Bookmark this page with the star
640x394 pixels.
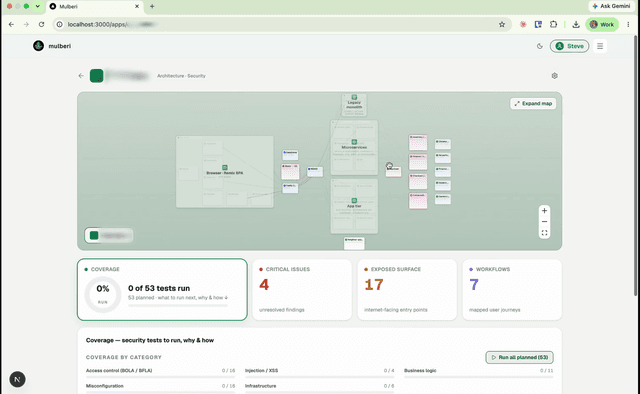pos(502,24)
